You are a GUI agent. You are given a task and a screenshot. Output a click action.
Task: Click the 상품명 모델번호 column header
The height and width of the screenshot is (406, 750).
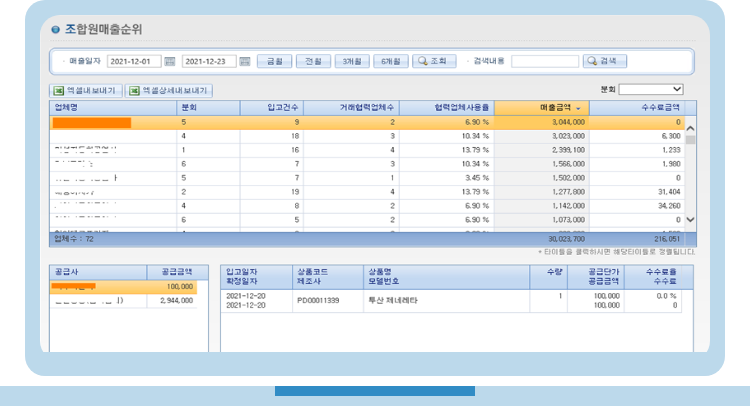pyautogui.click(x=446, y=277)
